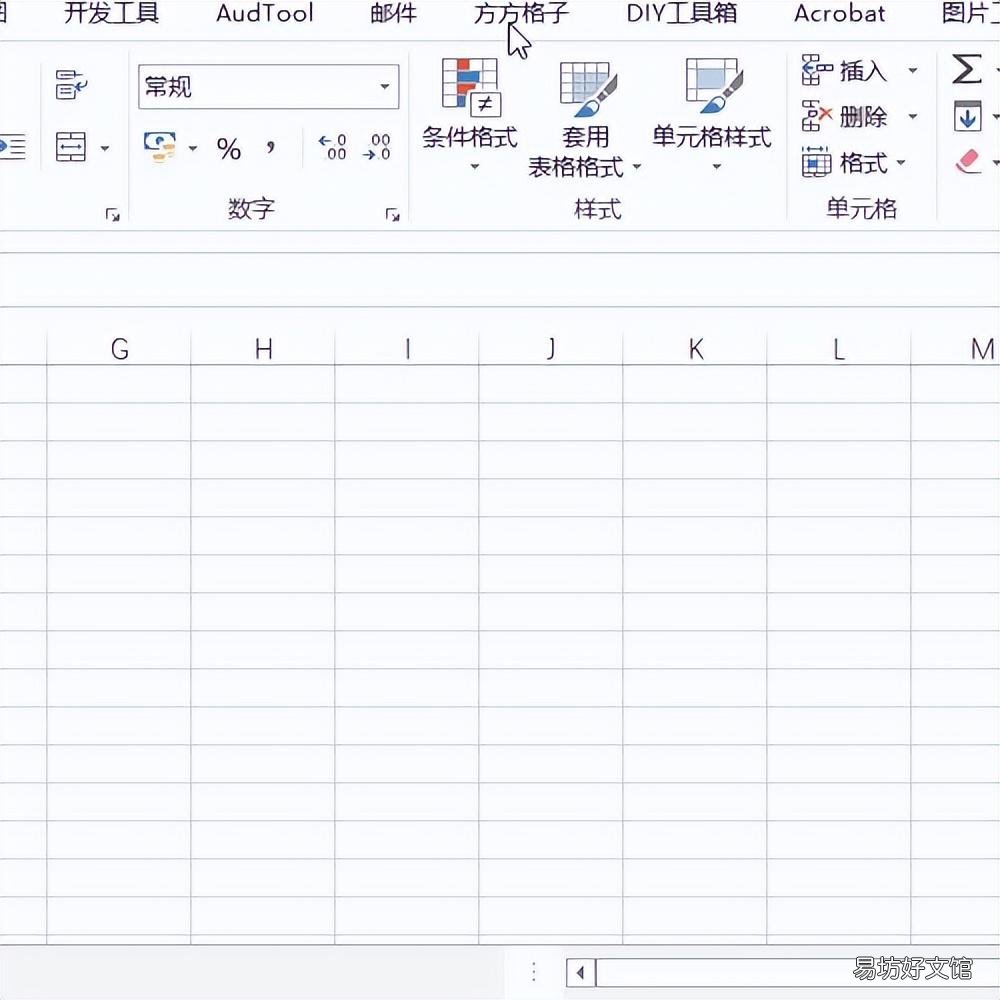Open the 套用表格格式 table styles gallery
The image size is (1000, 1000).
585,120
